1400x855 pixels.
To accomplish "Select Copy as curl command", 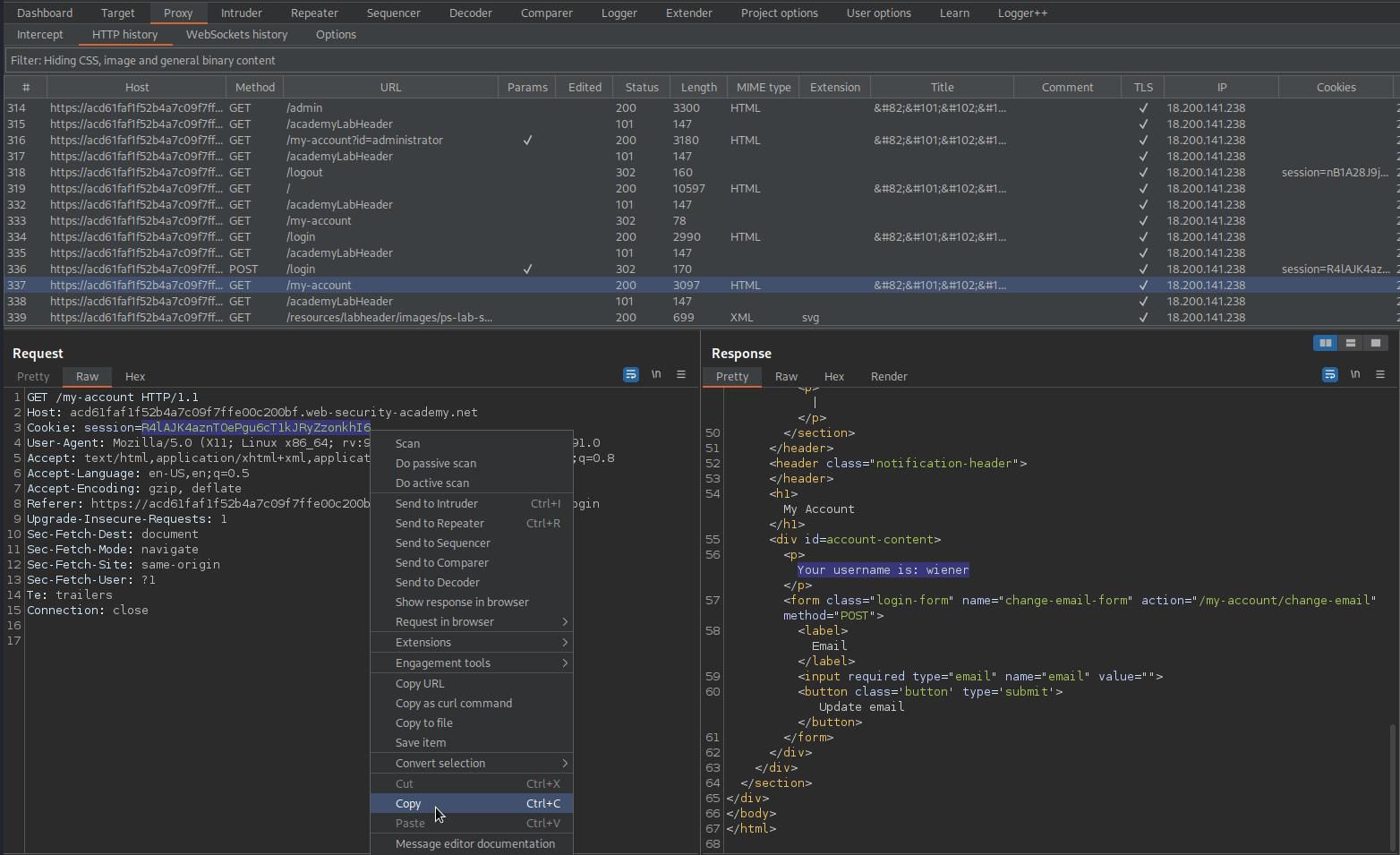I will 472,704.
